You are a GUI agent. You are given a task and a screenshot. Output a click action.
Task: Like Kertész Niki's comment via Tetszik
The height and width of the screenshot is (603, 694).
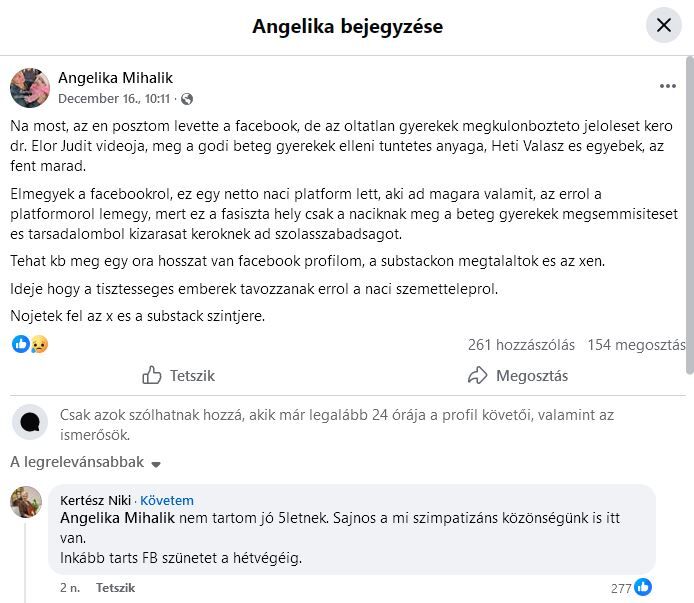tap(115, 588)
